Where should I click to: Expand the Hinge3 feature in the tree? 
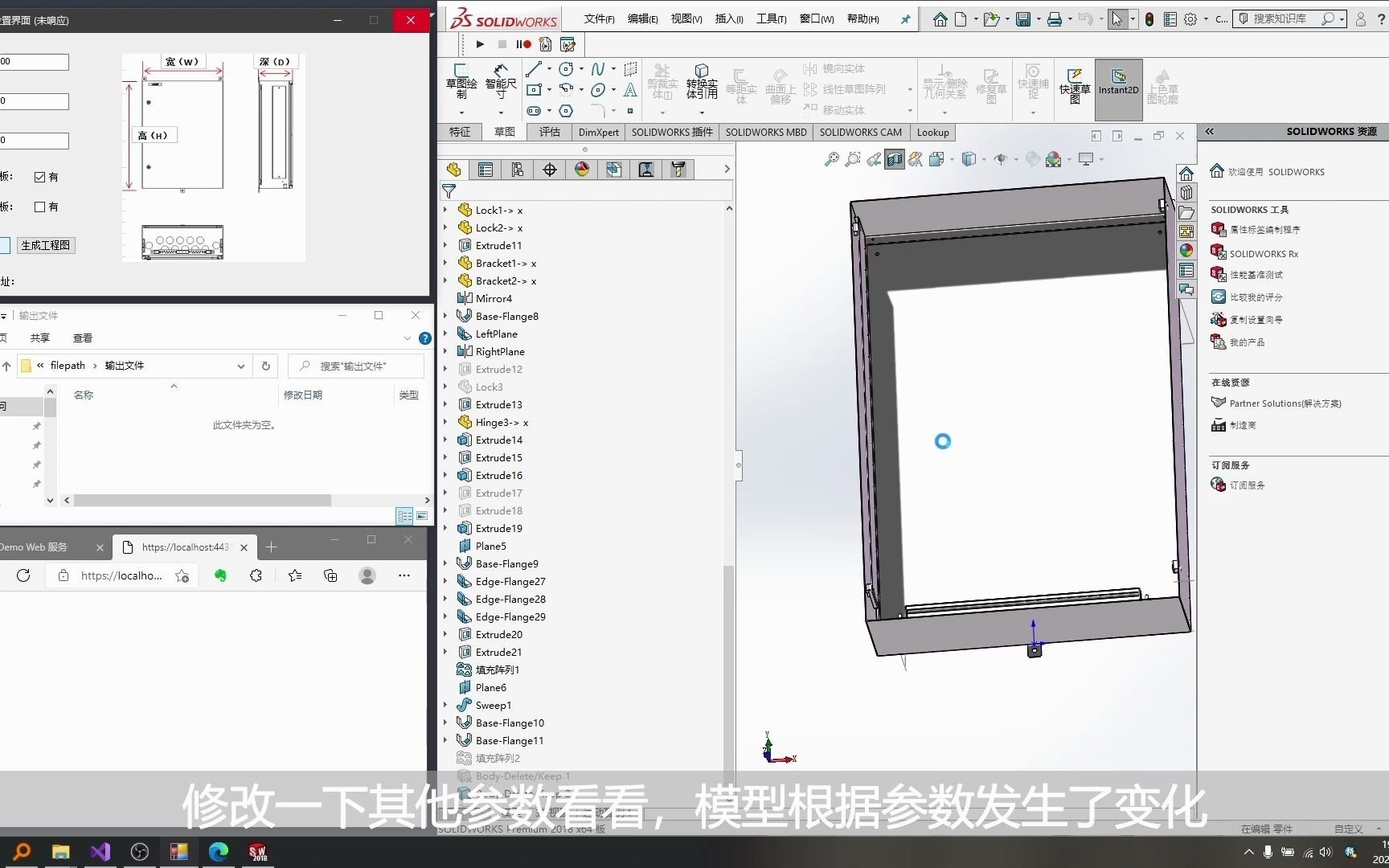(447, 422)
